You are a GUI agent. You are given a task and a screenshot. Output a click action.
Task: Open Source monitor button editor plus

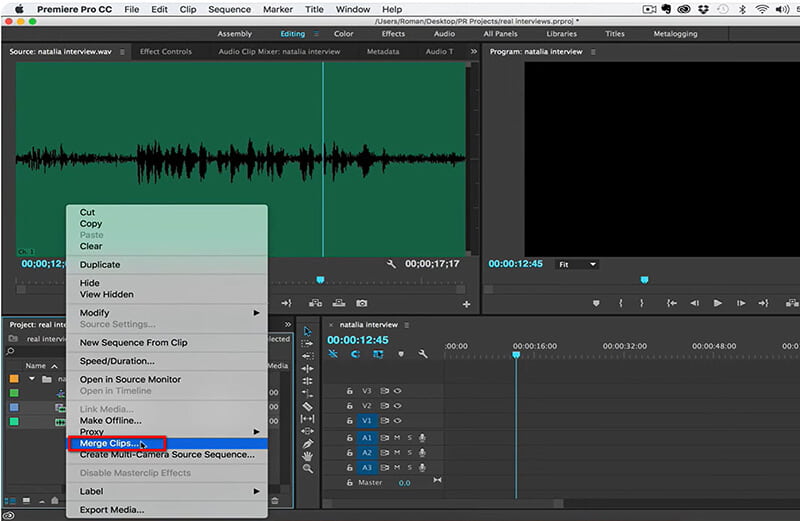click(466, 304)
